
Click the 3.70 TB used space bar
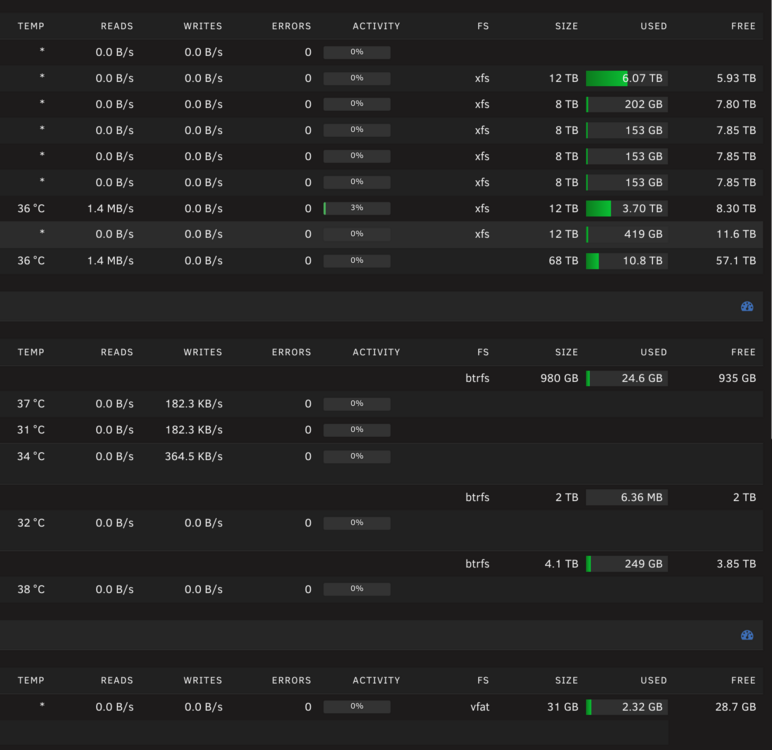[627, 208]
